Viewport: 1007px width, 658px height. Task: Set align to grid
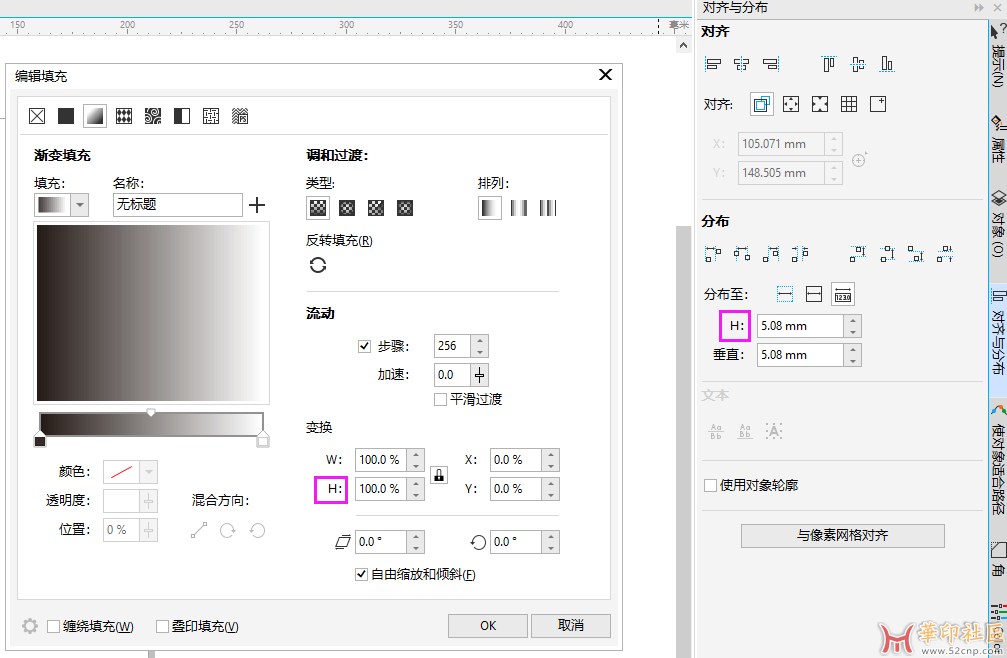pyautogui.click(x=849, y=104)
